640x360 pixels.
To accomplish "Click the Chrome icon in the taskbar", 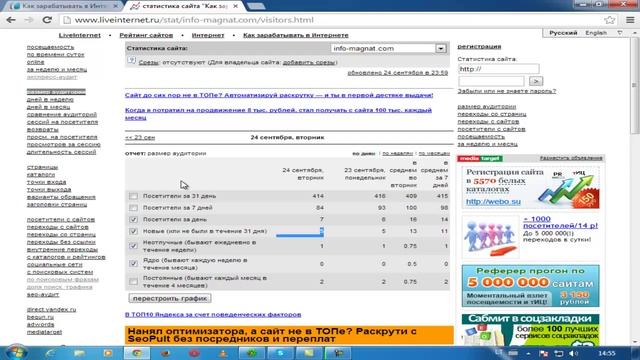I will point(136,353).
